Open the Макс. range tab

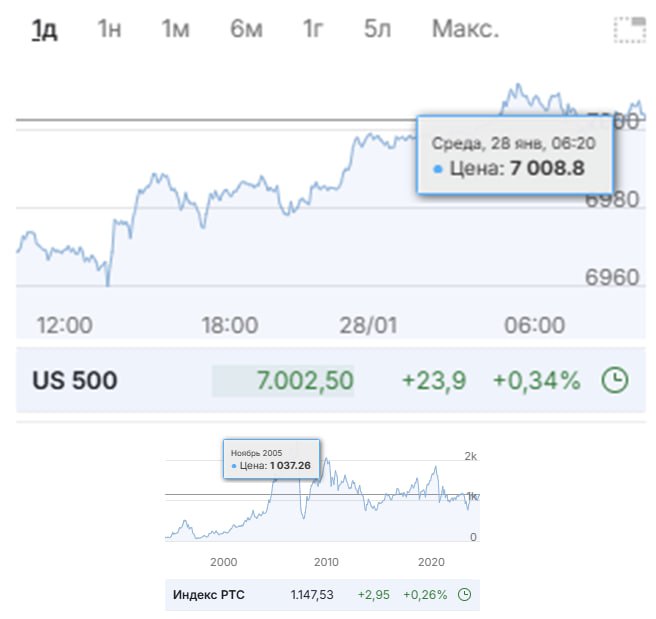click(x=465, y=29)
